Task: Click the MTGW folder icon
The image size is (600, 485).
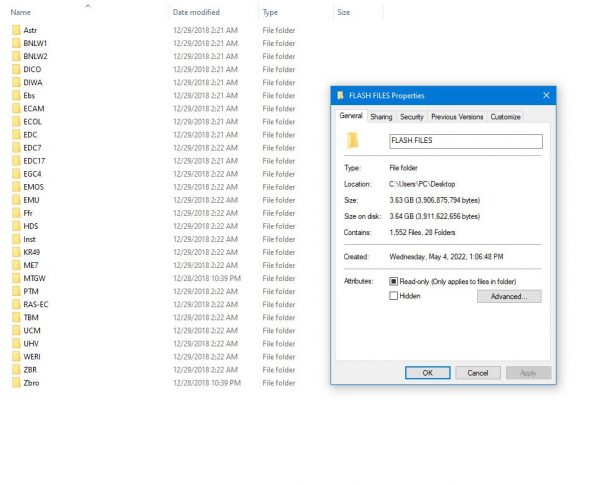Action: click(16, 278)
